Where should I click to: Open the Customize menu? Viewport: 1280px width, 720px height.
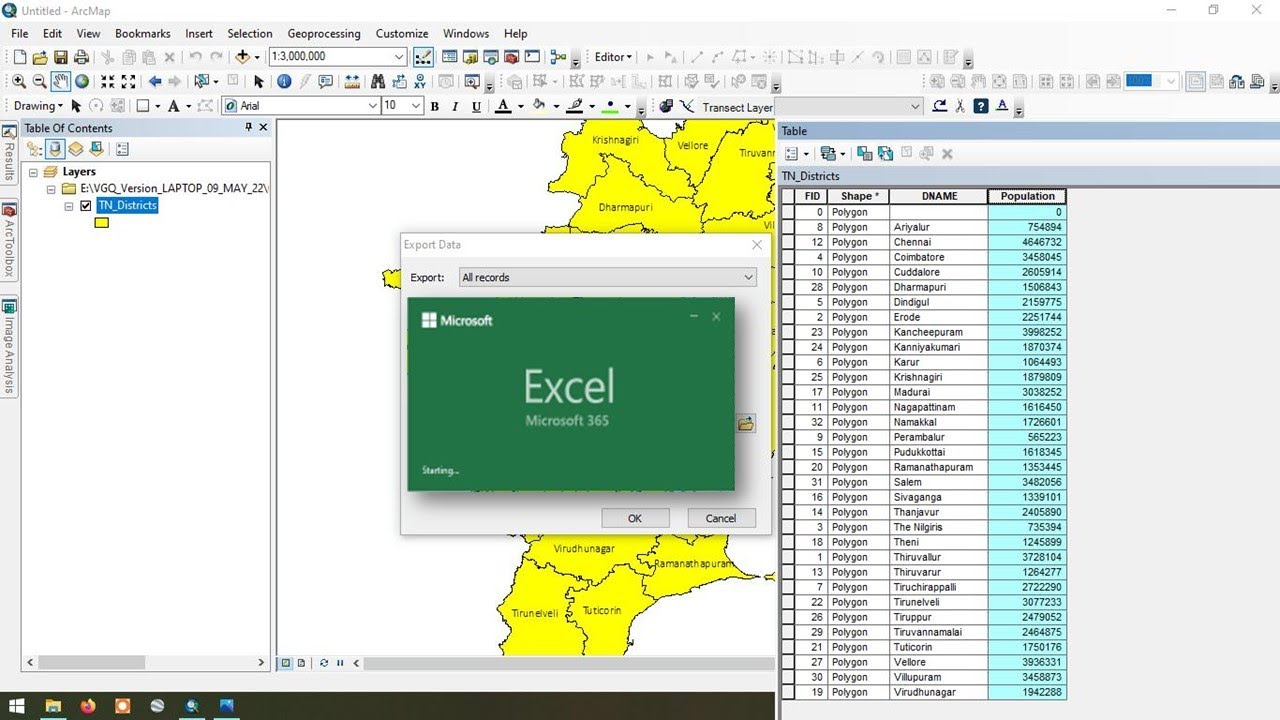tap(402, 33)
